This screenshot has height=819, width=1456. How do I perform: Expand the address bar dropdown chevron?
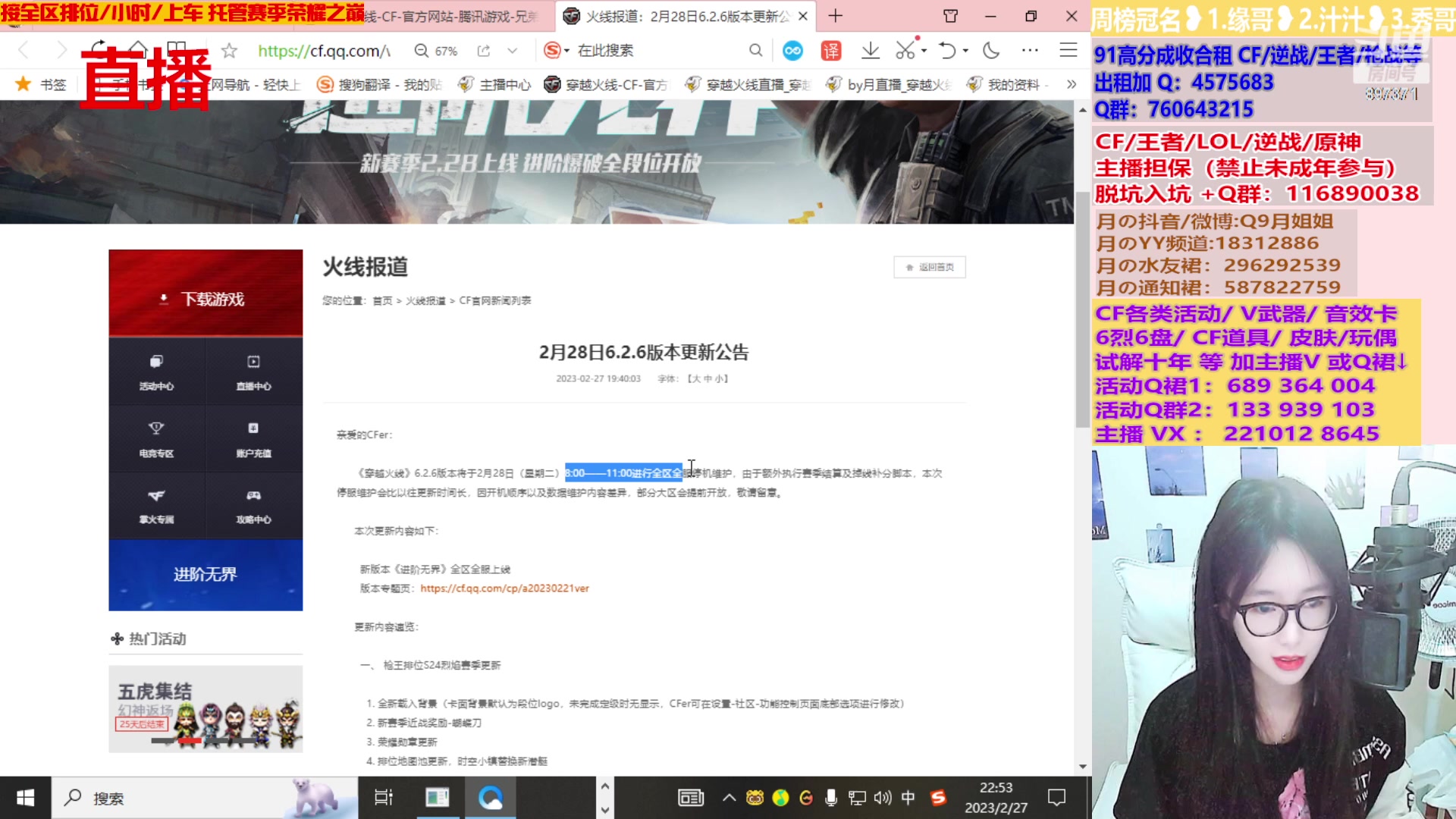click(x=513, y=51)
